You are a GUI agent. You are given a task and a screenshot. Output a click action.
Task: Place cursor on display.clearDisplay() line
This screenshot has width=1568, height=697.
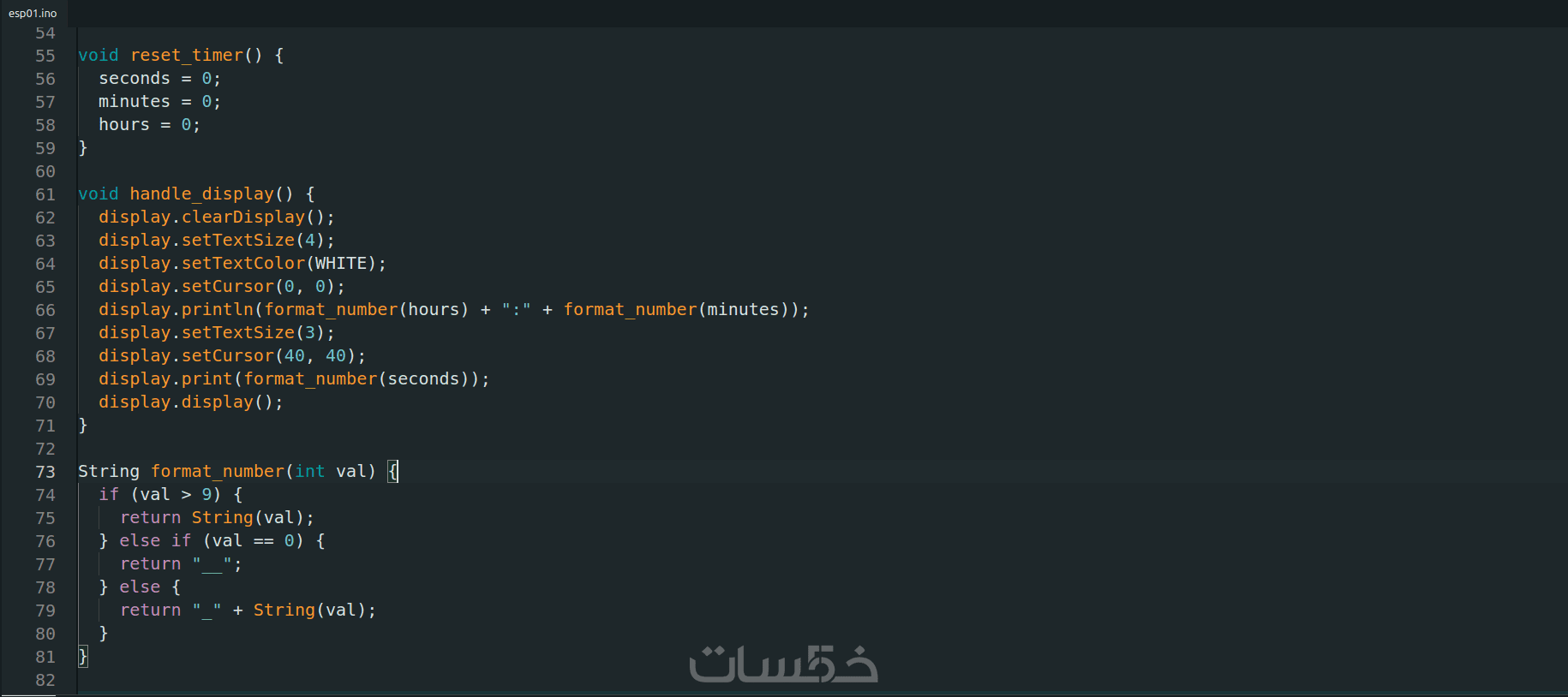pyautogui.click(x=216, y=217)
